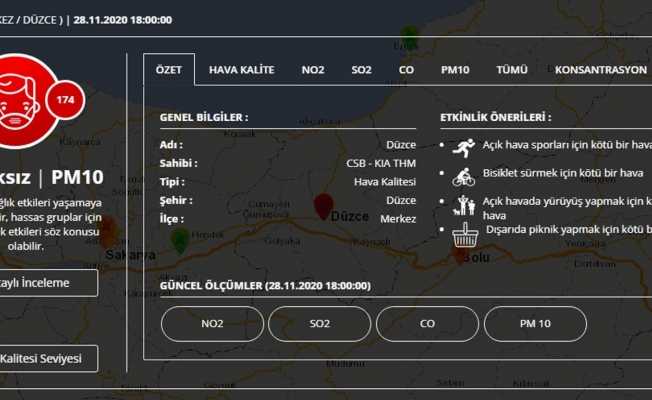Click the running person outdoor sports icon
Image resolution: width=652 pixels, height=400 pixels.
tap(461, 145)
